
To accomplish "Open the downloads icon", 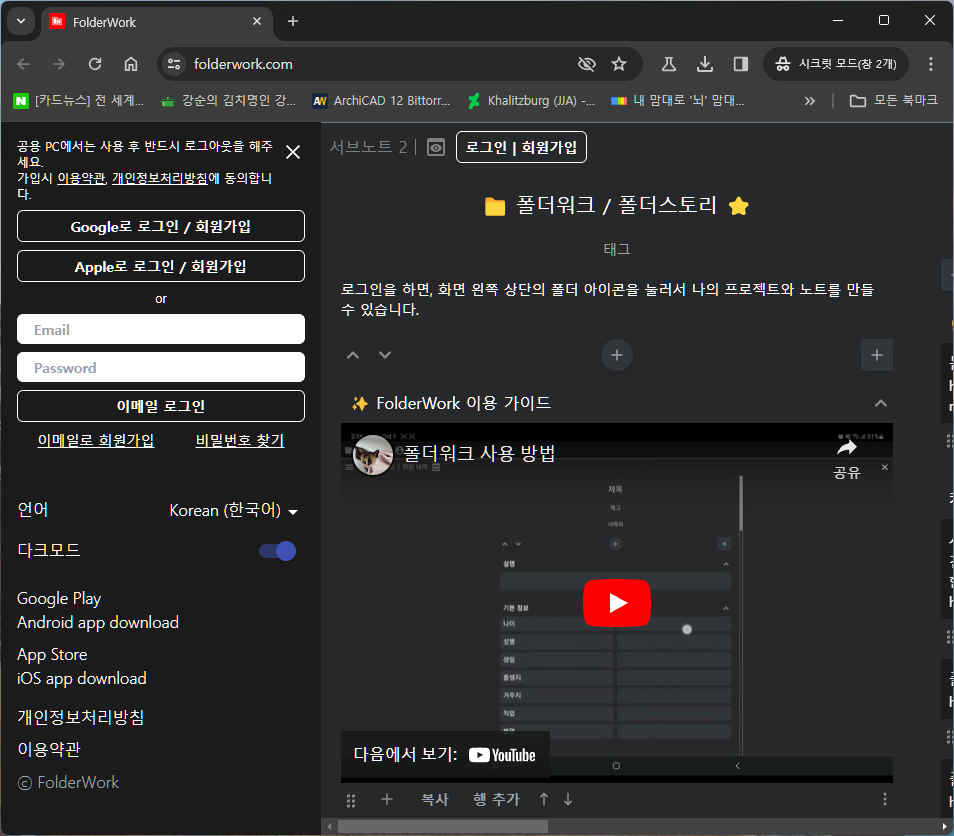I will tap(705, 64).
